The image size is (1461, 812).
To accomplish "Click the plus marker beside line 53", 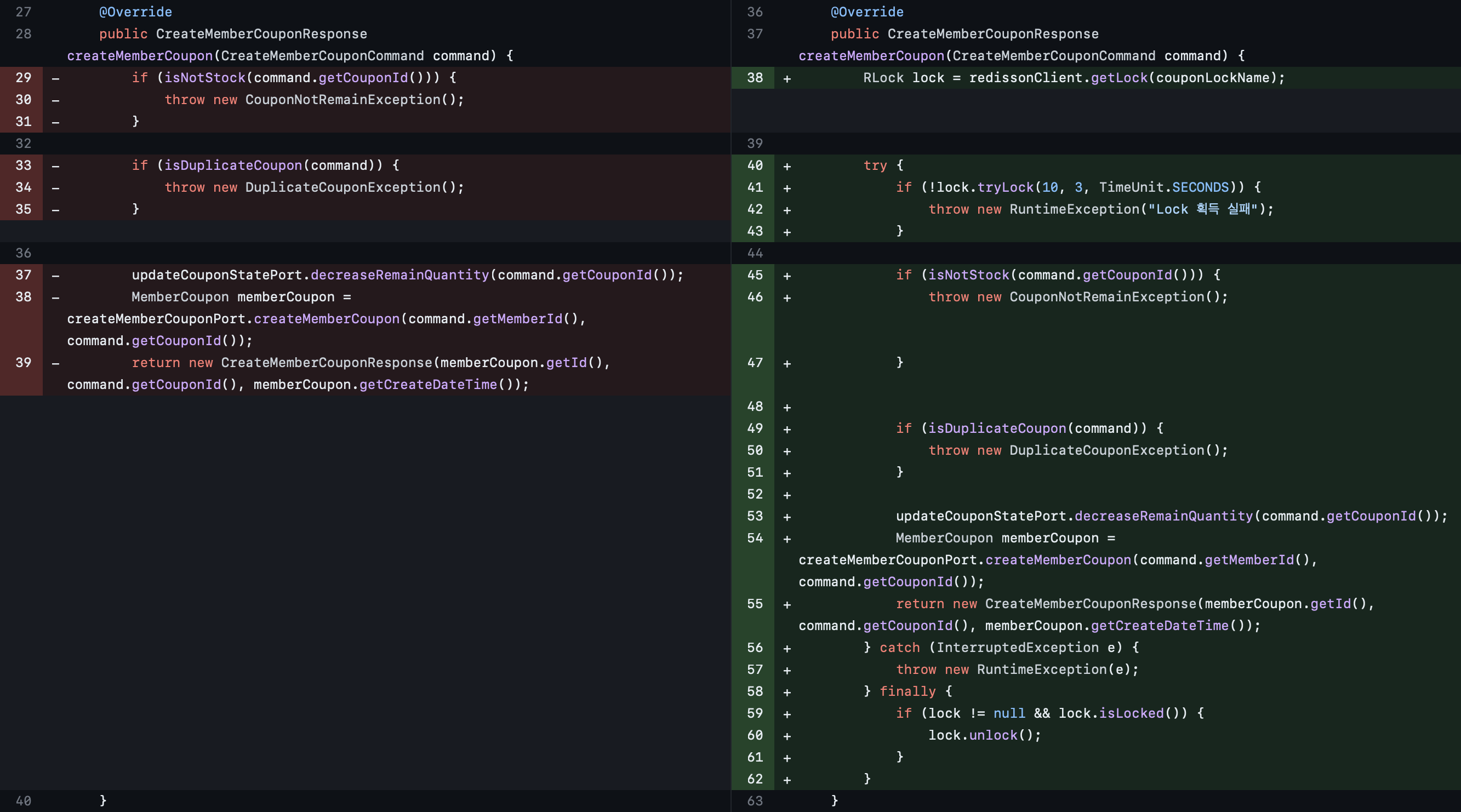I will 786,517.
